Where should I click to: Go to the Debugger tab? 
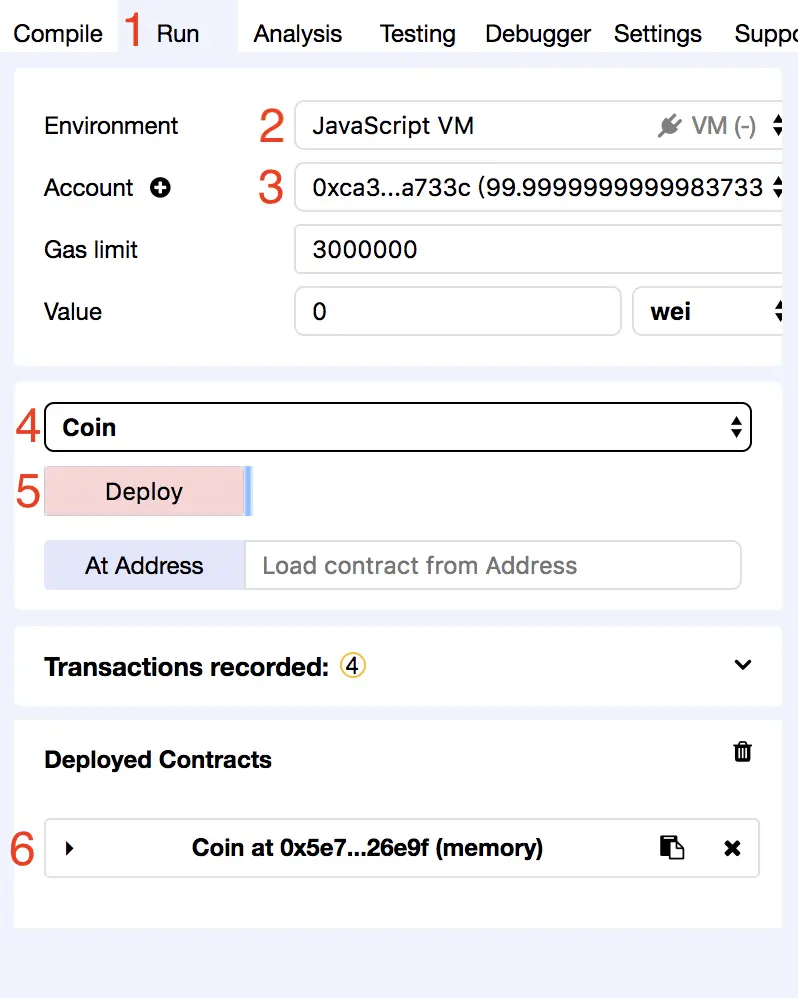(x=538, y=34)
